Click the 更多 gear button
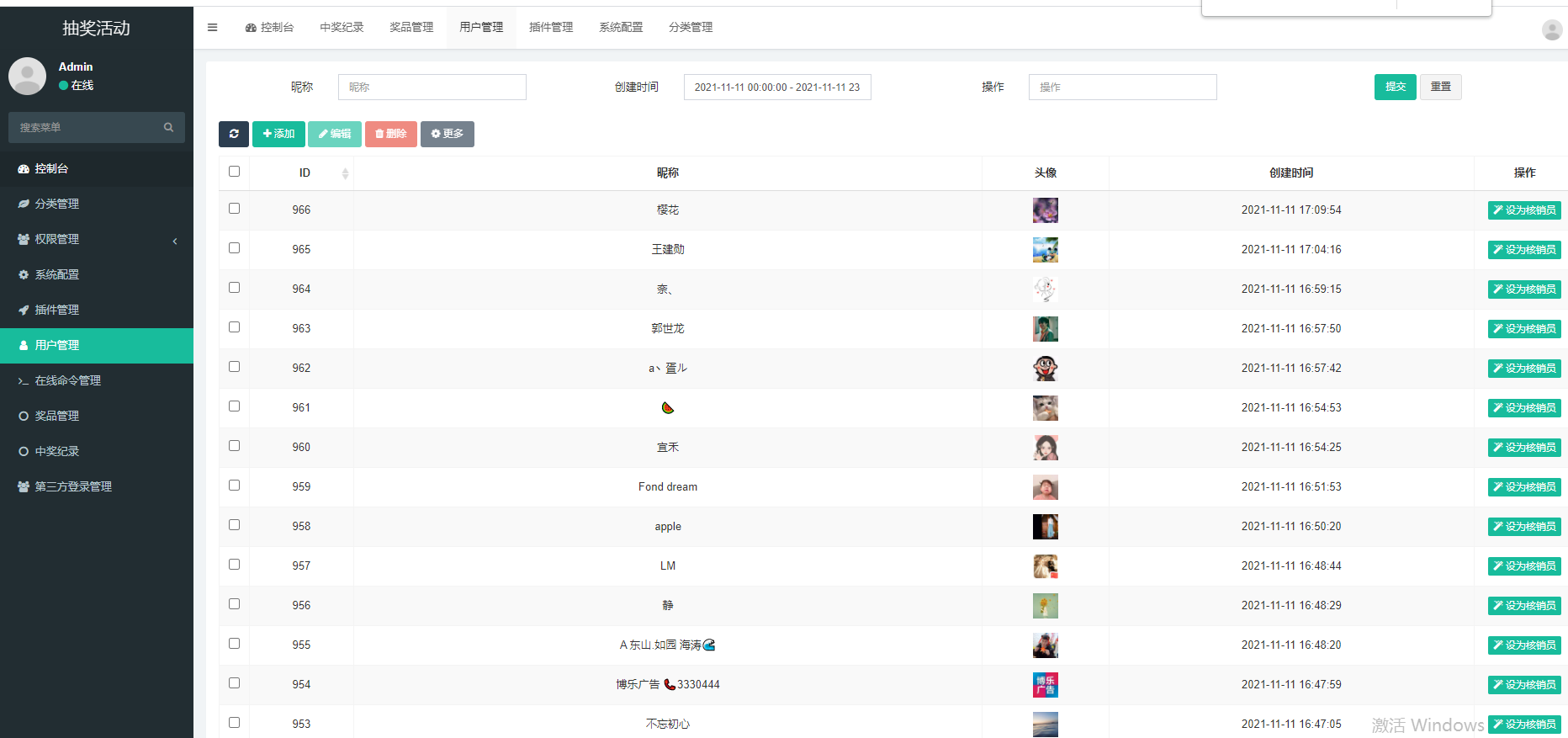The height and width of the screenshot is (738, 1568). (447, 134)
